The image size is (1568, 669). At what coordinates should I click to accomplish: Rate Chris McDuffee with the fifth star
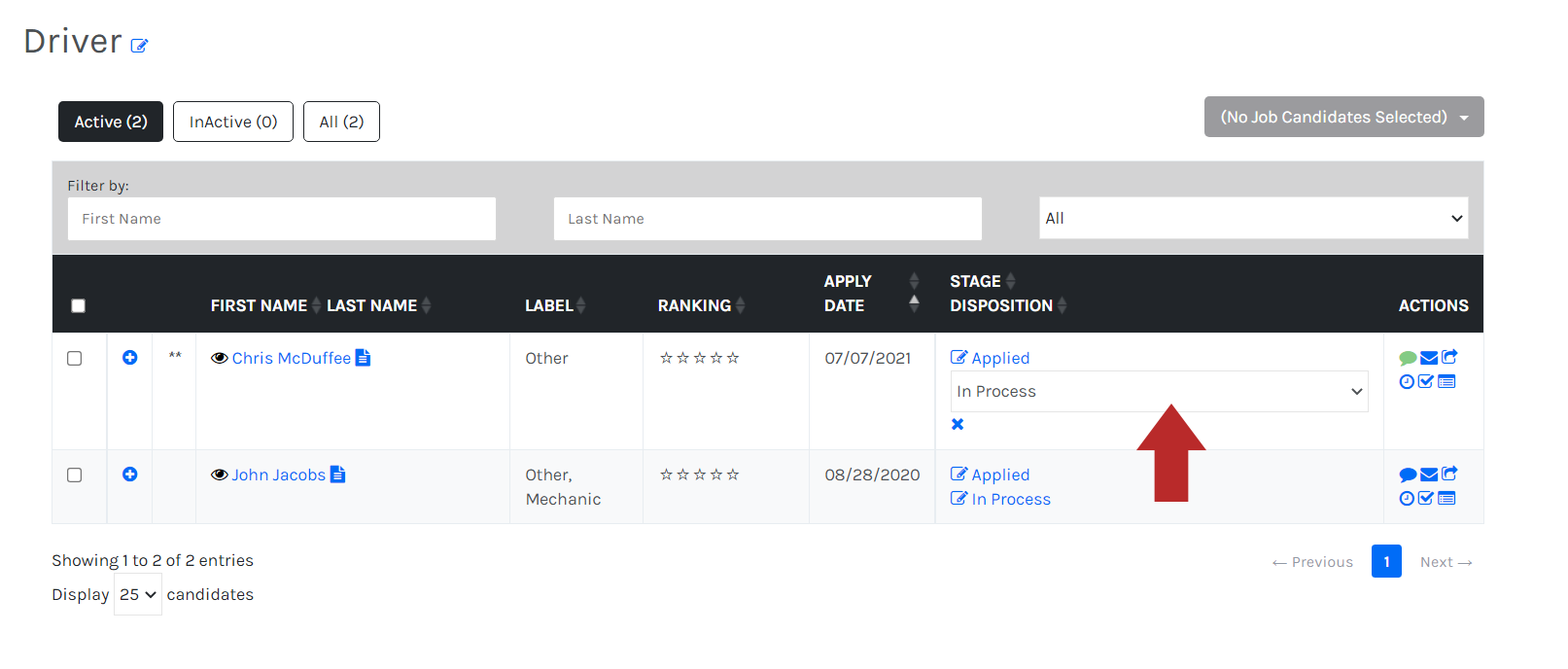click(733, 358)
